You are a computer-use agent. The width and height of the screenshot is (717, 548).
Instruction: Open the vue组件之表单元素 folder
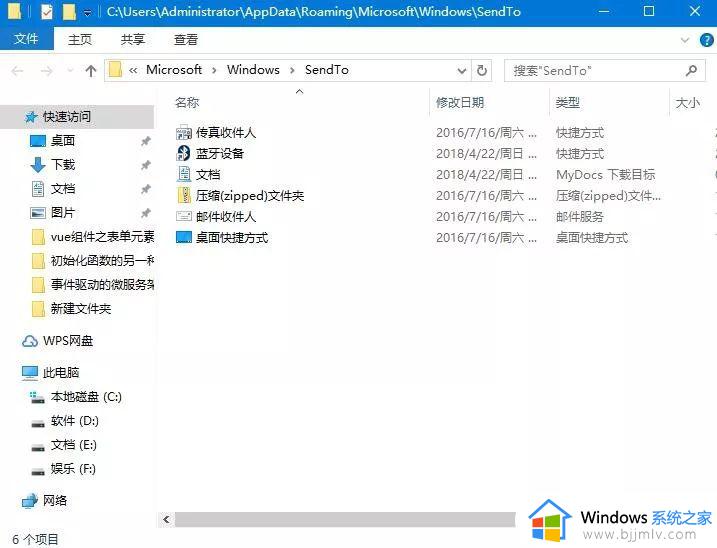click(x=102, y=236)
